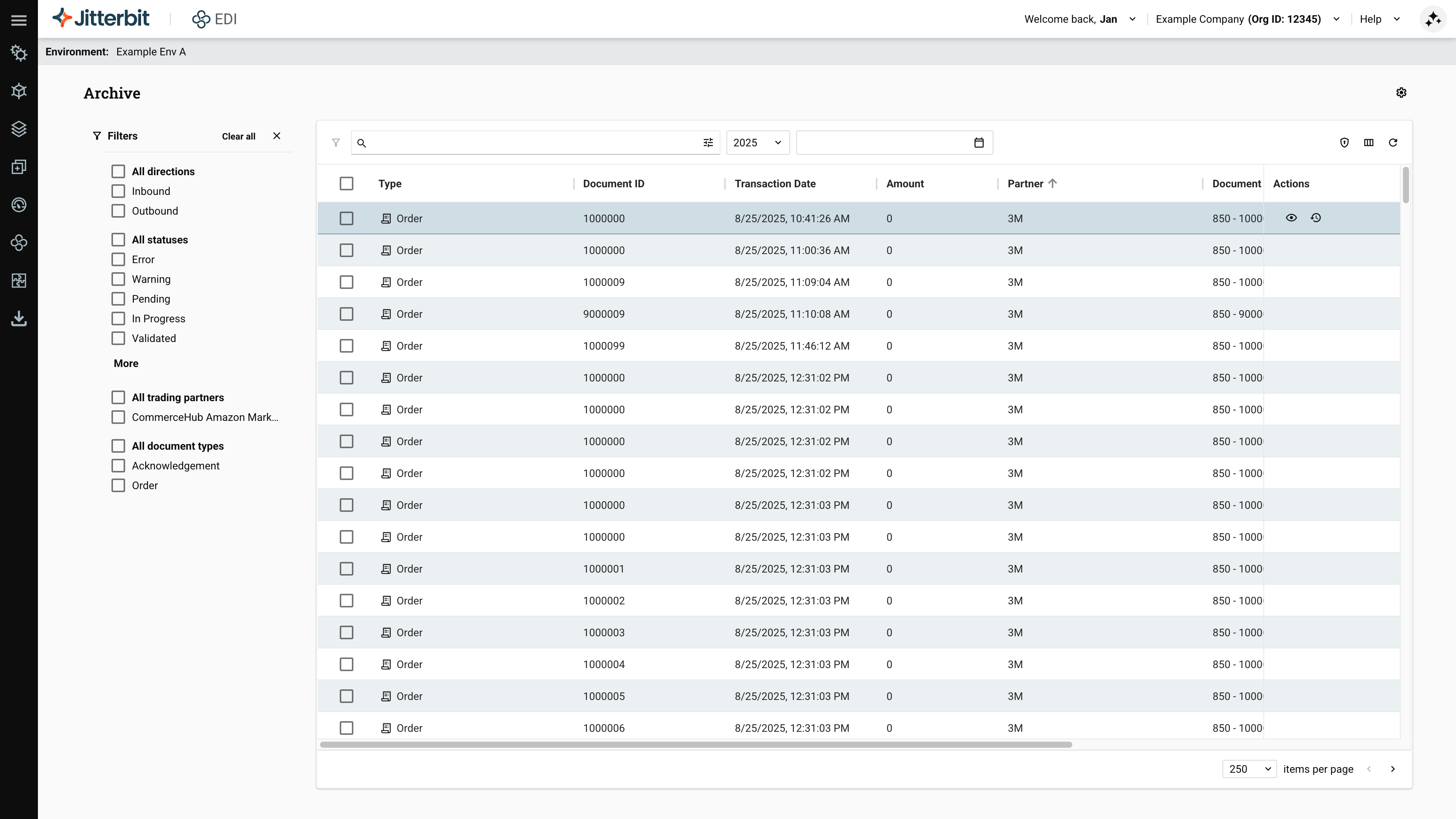The image size is (1456, 819).
Task: Enable the Error status filter
Action: 118,259
